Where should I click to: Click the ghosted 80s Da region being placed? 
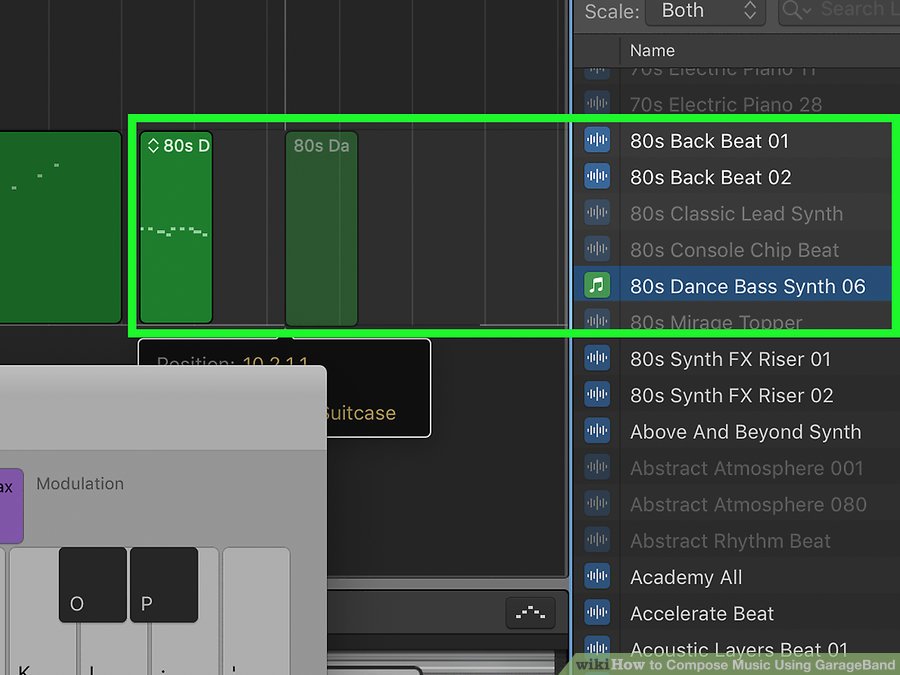coord(321,228)
